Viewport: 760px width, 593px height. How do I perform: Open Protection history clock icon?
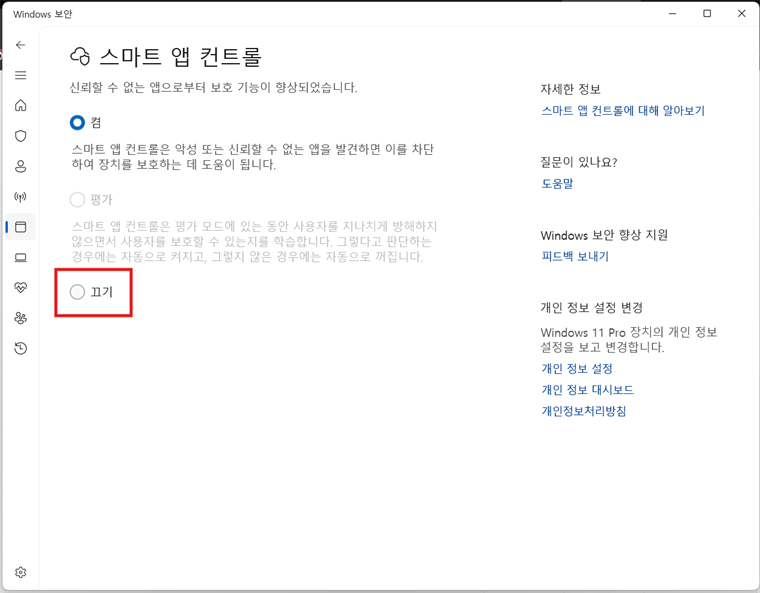coord(20,348)
